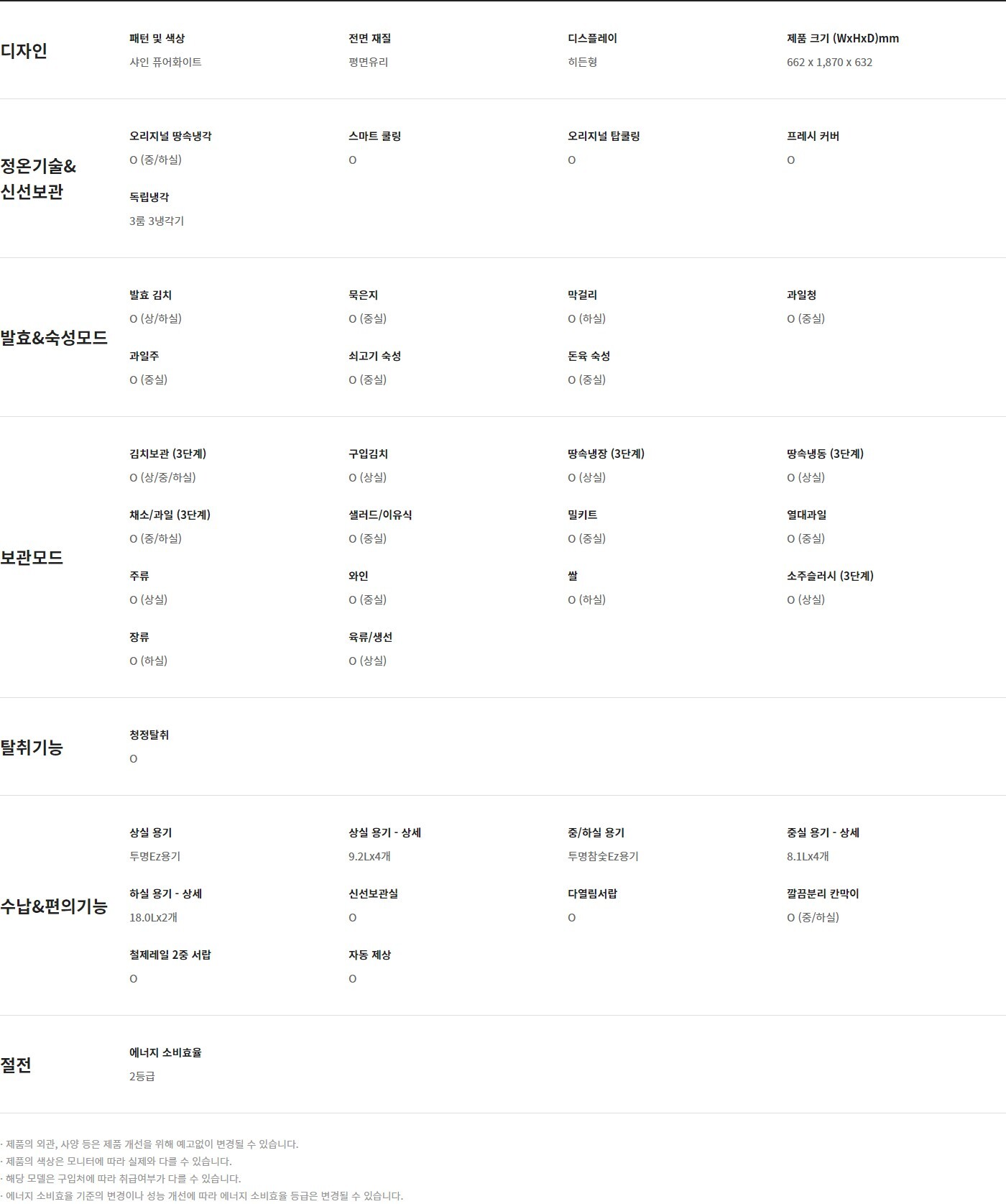The width and height of the screenshot is (1006, 1204).
Task: Click the 탈취기능 section heading
Action: [32, 747]
